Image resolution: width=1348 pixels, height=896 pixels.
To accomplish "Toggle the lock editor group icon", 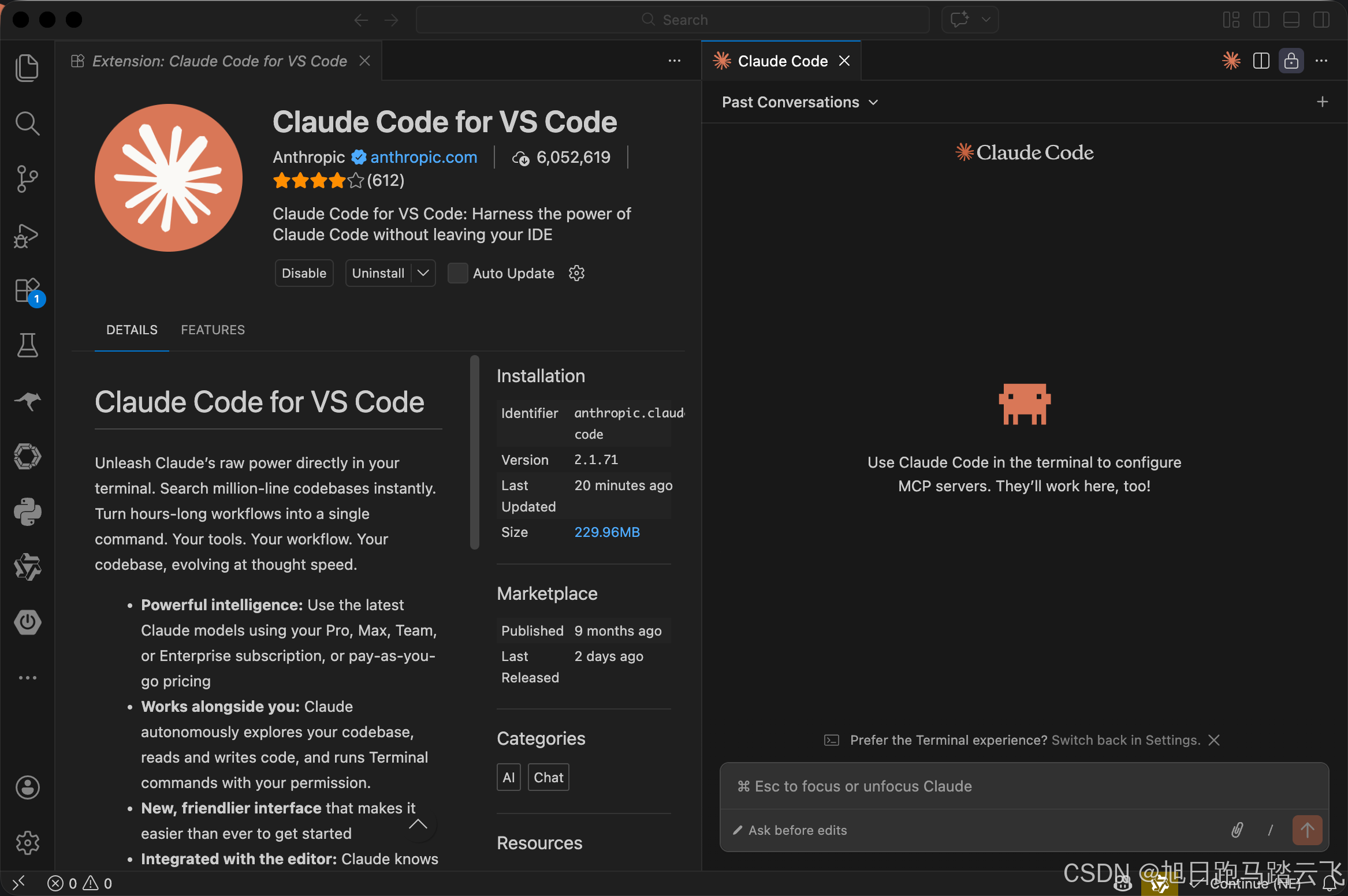I will [x=1291, y=61].
